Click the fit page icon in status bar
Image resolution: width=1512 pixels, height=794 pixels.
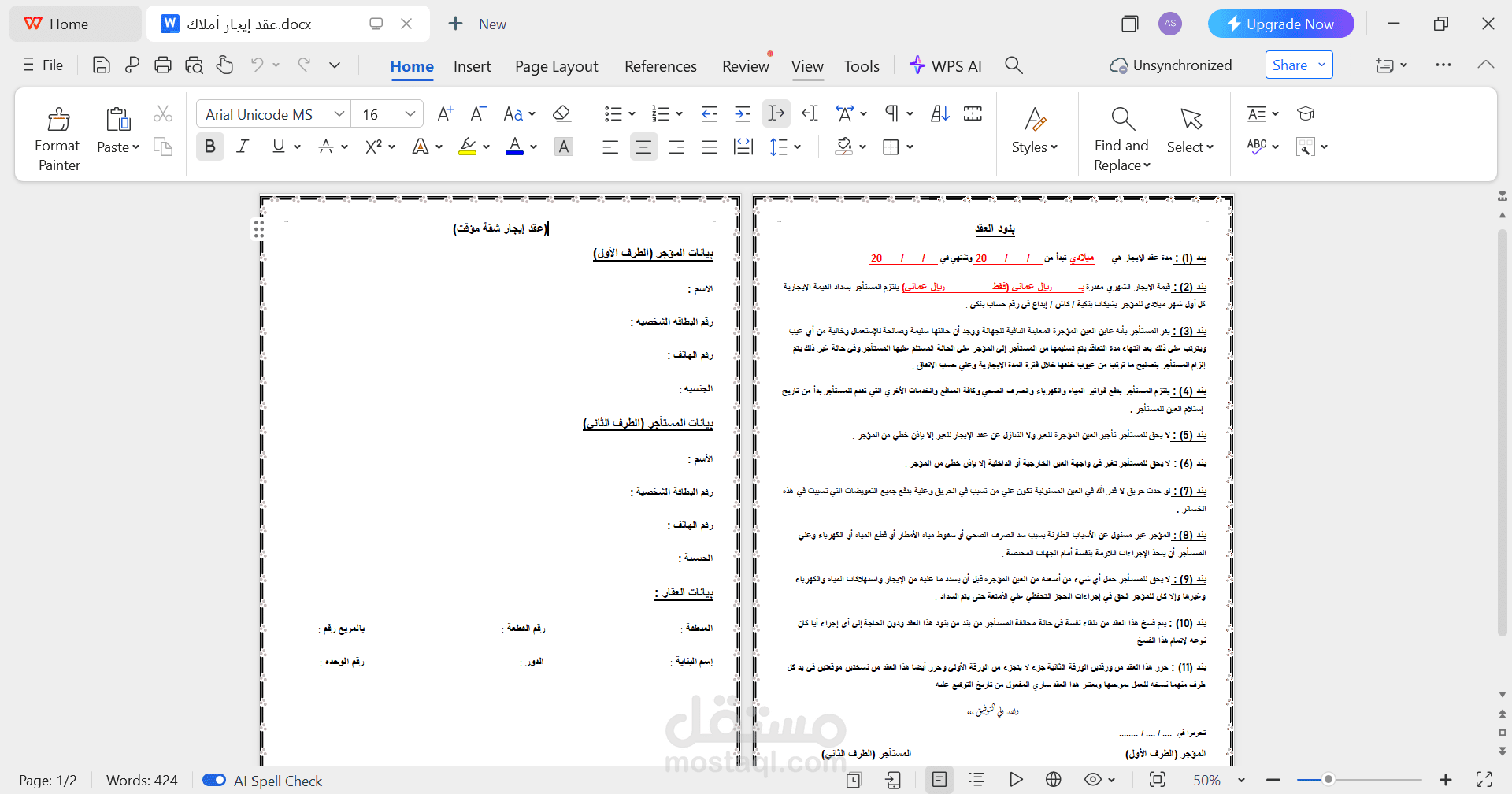point(1158,780)
